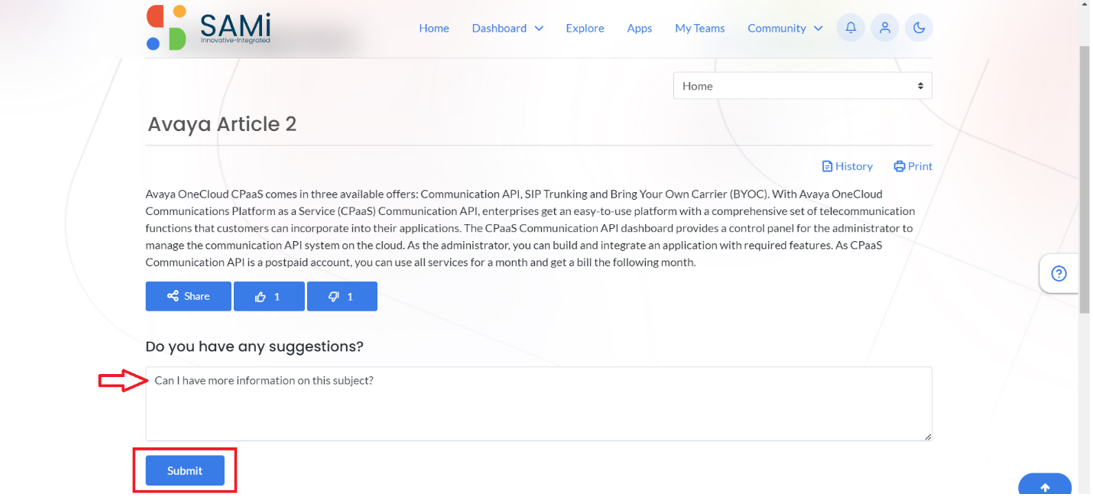
Task: Click the Avaya Article 2 title
Action: click(x=222, y=124)
